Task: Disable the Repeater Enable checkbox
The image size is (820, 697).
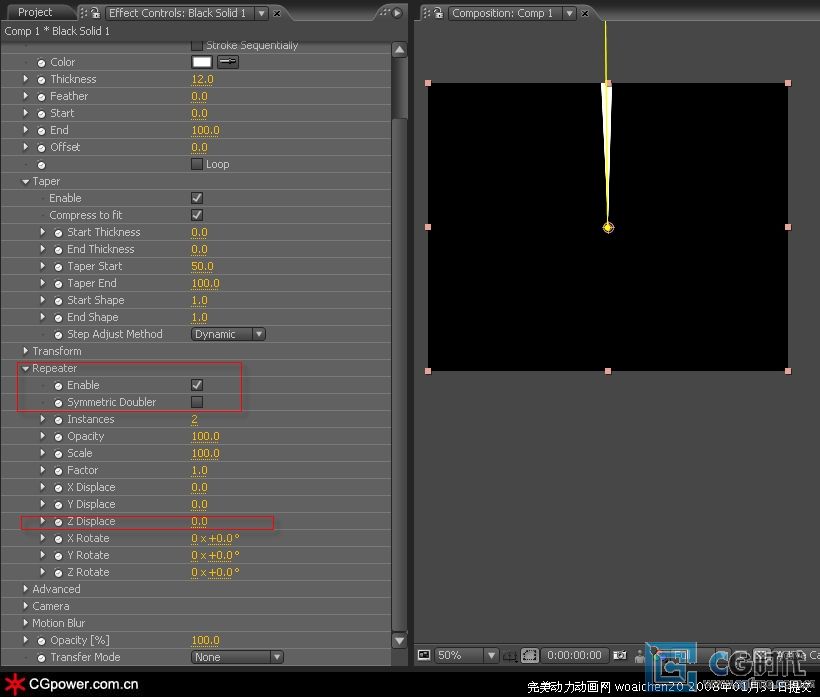Action: tap(197, 385)
